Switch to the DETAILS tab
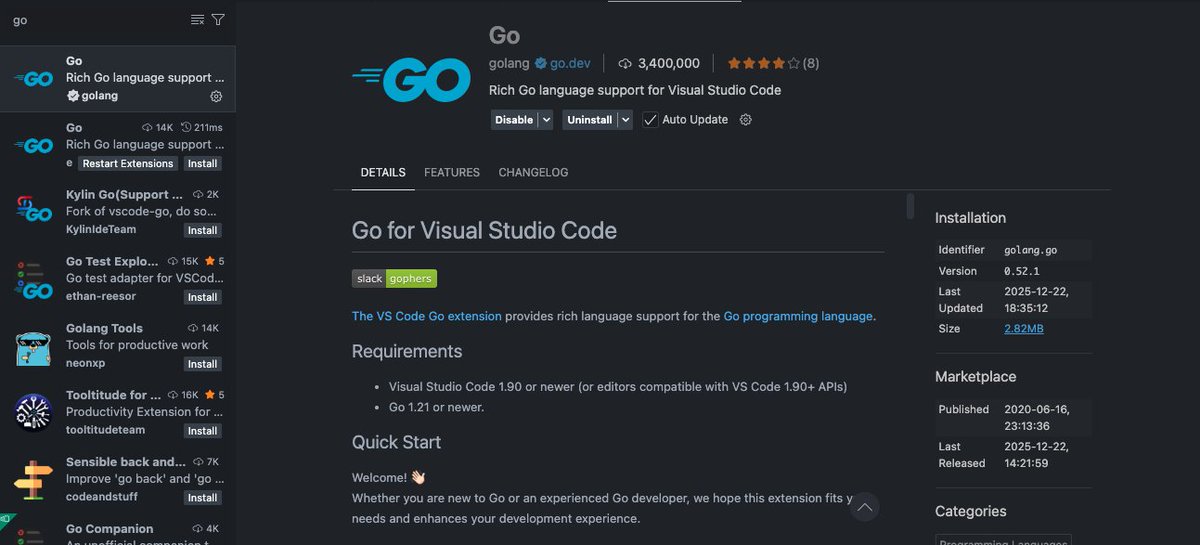The width and height of the screenshot is (1200, 545). [x=383, y=172]
